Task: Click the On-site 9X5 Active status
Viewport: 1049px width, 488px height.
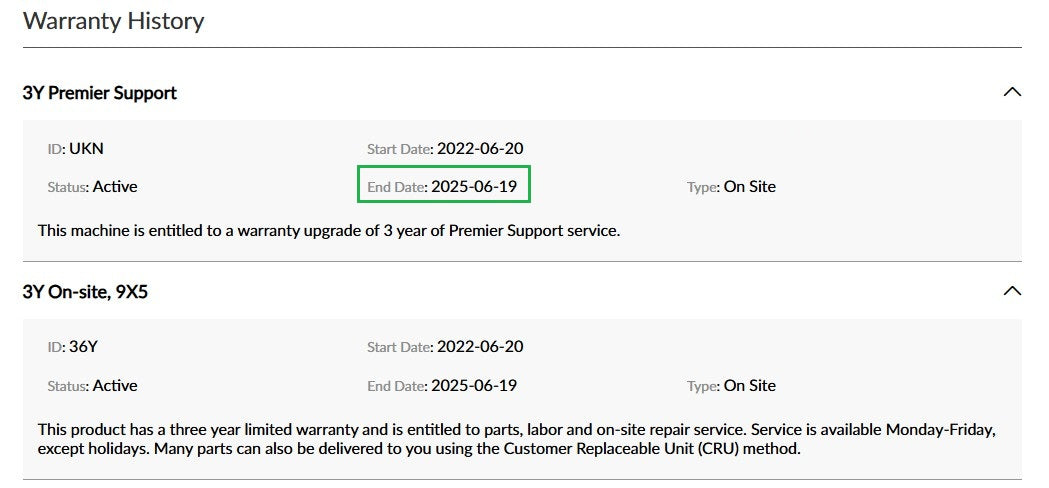Action: [x=115, y=385]
